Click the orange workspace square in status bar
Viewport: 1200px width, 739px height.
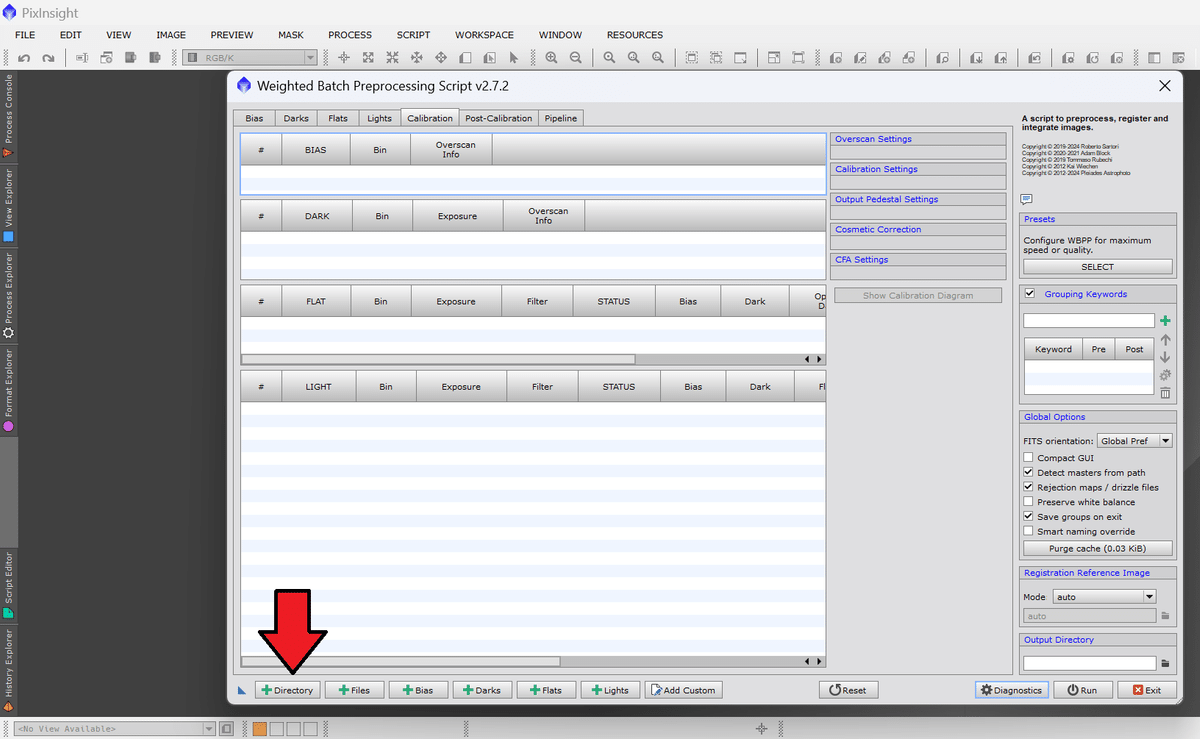(259, 729)
